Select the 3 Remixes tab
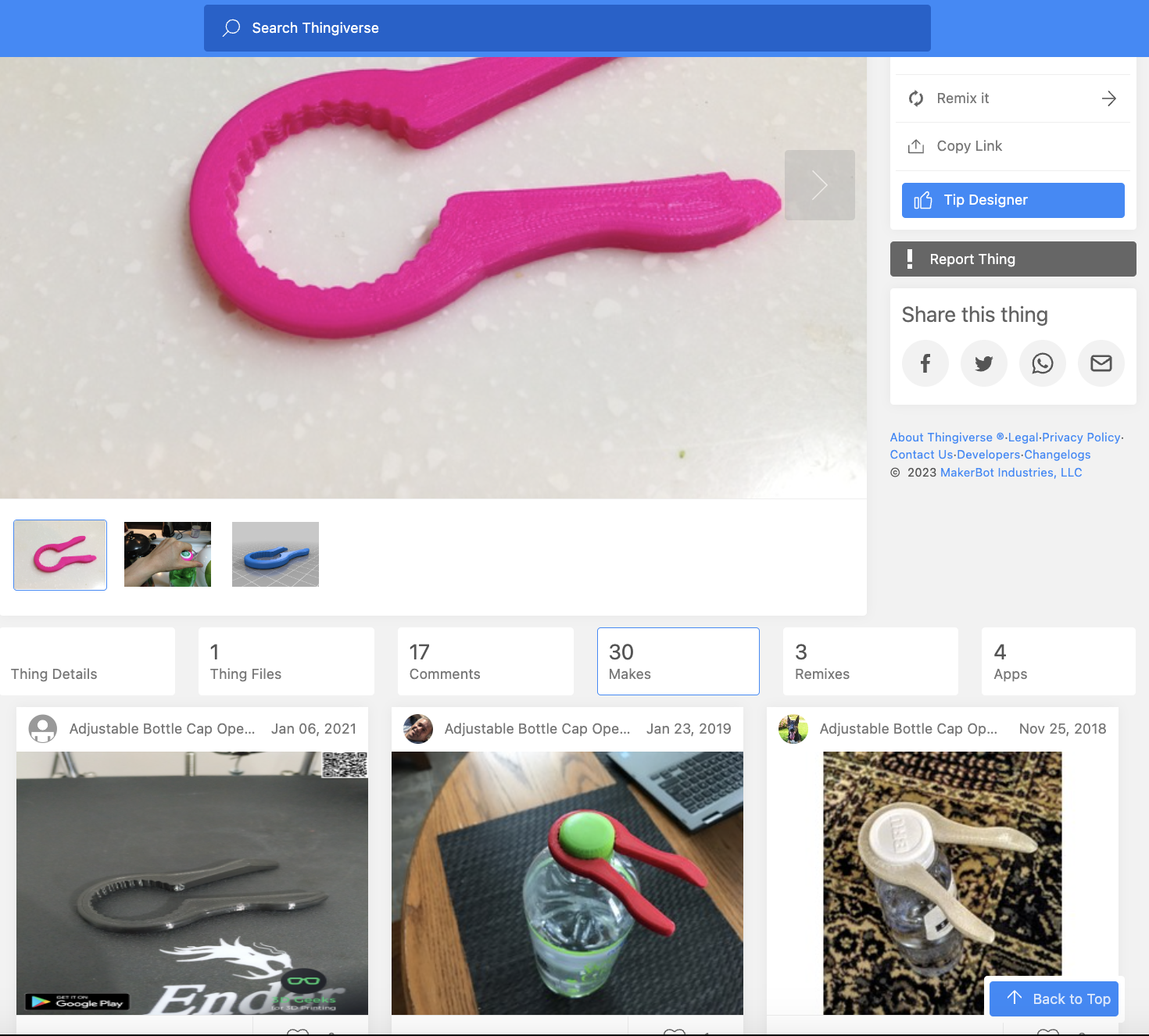The image size is (1149, 1036). click(870, 661)
